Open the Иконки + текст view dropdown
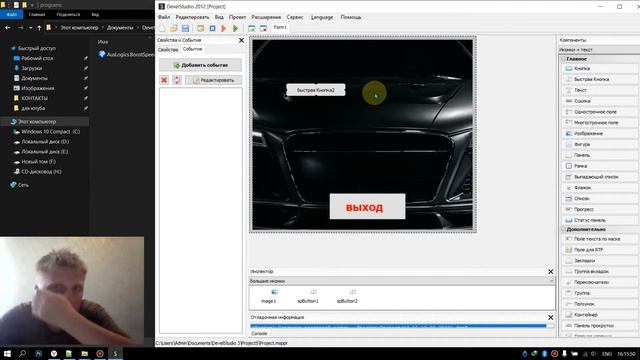 point(599,50)
